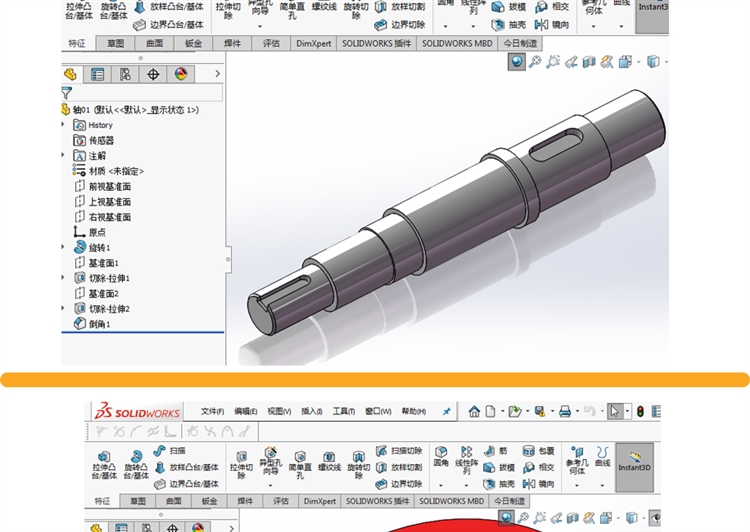Viewport: 750px width, 532px height.
Task: Select the 异型孔向导 tool in lower window
Action: [270, 461]
